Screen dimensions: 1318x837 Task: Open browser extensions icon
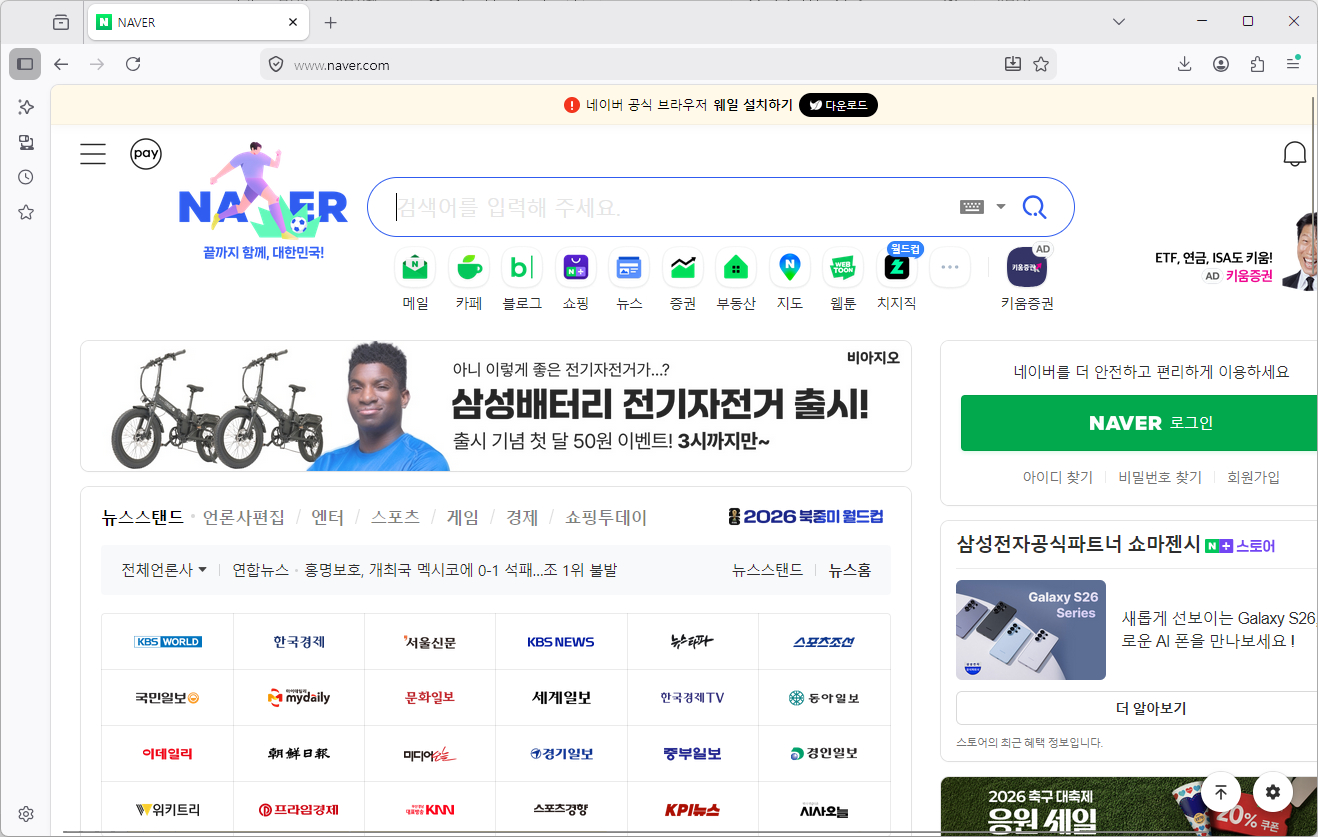(x=1257, y=64)
